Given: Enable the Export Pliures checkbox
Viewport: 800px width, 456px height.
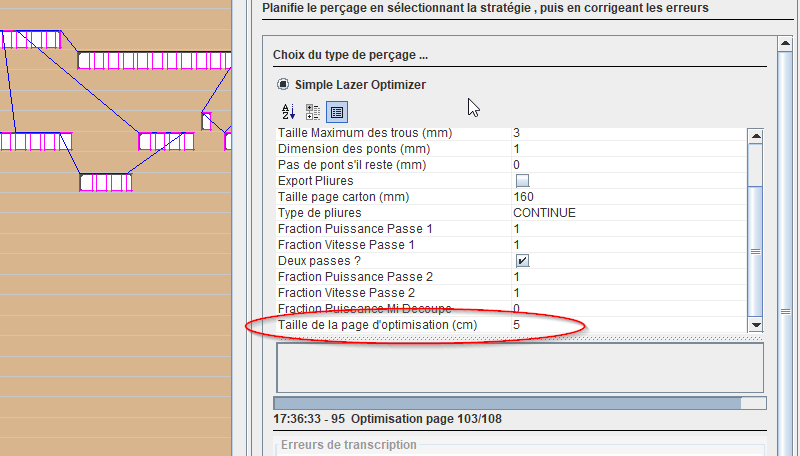Looking at the screenshot, I should 522,181.
